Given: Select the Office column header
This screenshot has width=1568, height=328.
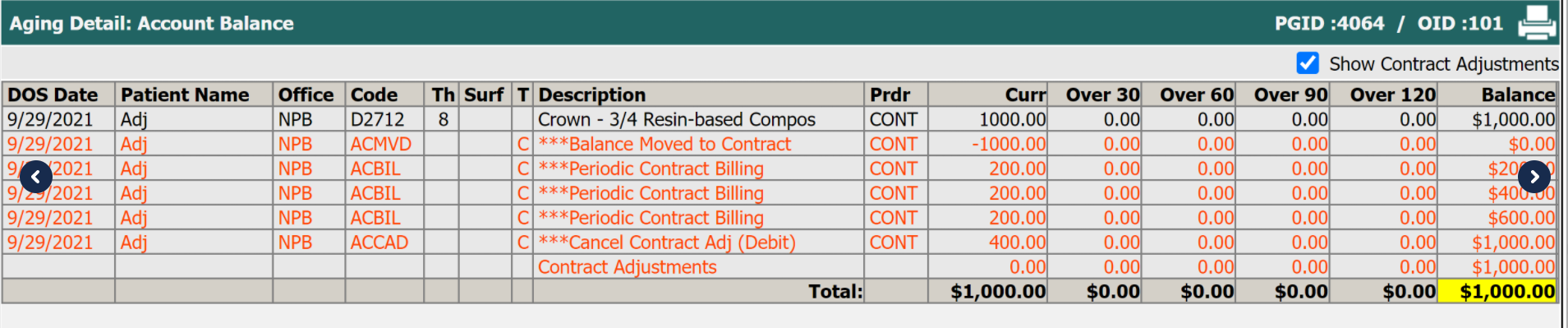Looking at the screenshot, I should click(306, 95).
